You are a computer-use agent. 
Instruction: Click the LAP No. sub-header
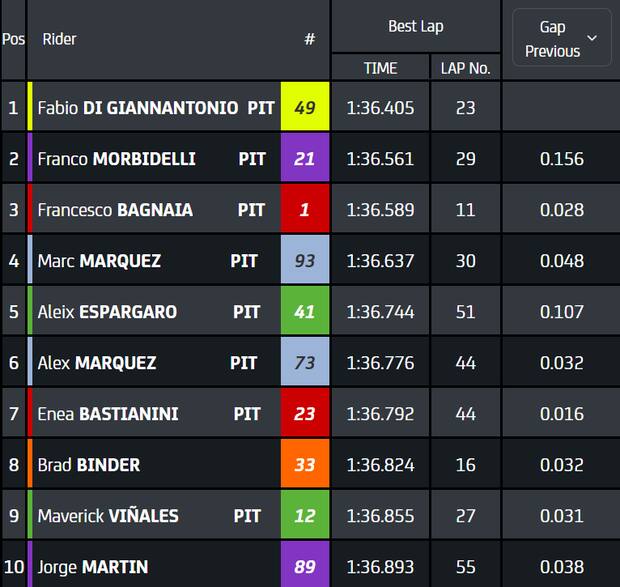[465, 68]
